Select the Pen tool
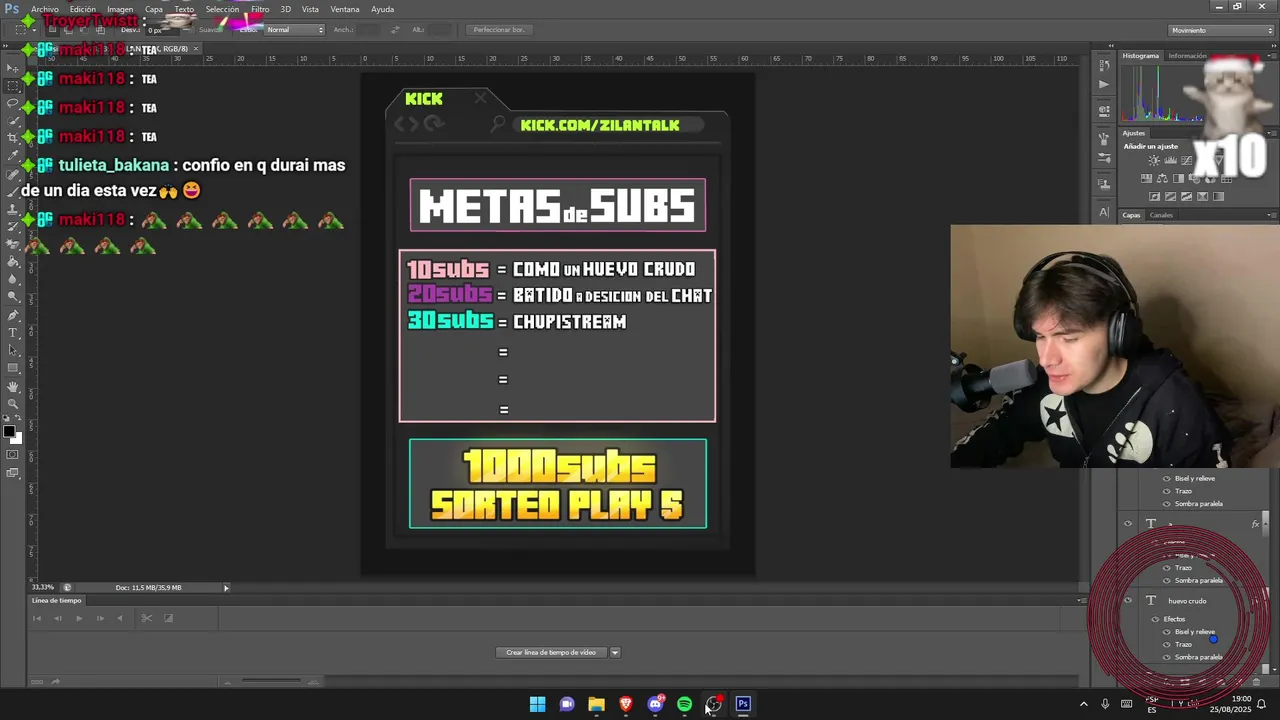 coord(13,314)
